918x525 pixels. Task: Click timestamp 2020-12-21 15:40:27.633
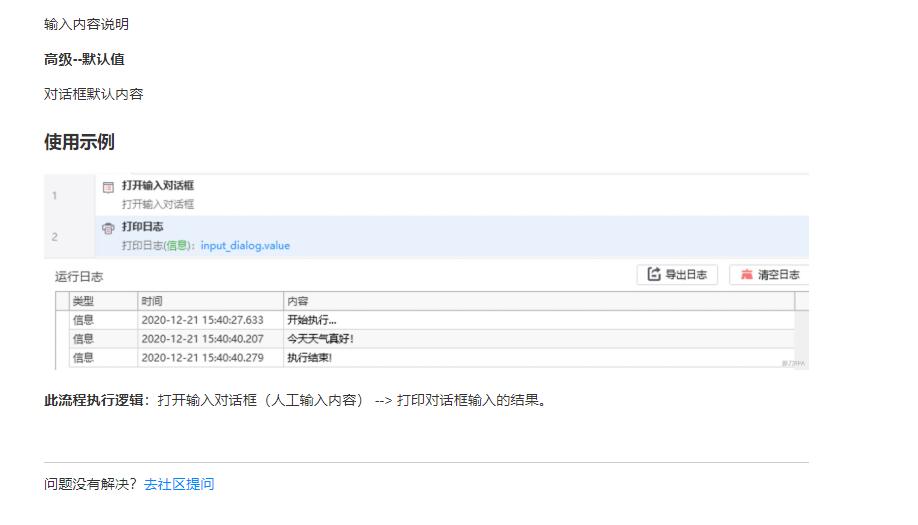tap(203, 320)
